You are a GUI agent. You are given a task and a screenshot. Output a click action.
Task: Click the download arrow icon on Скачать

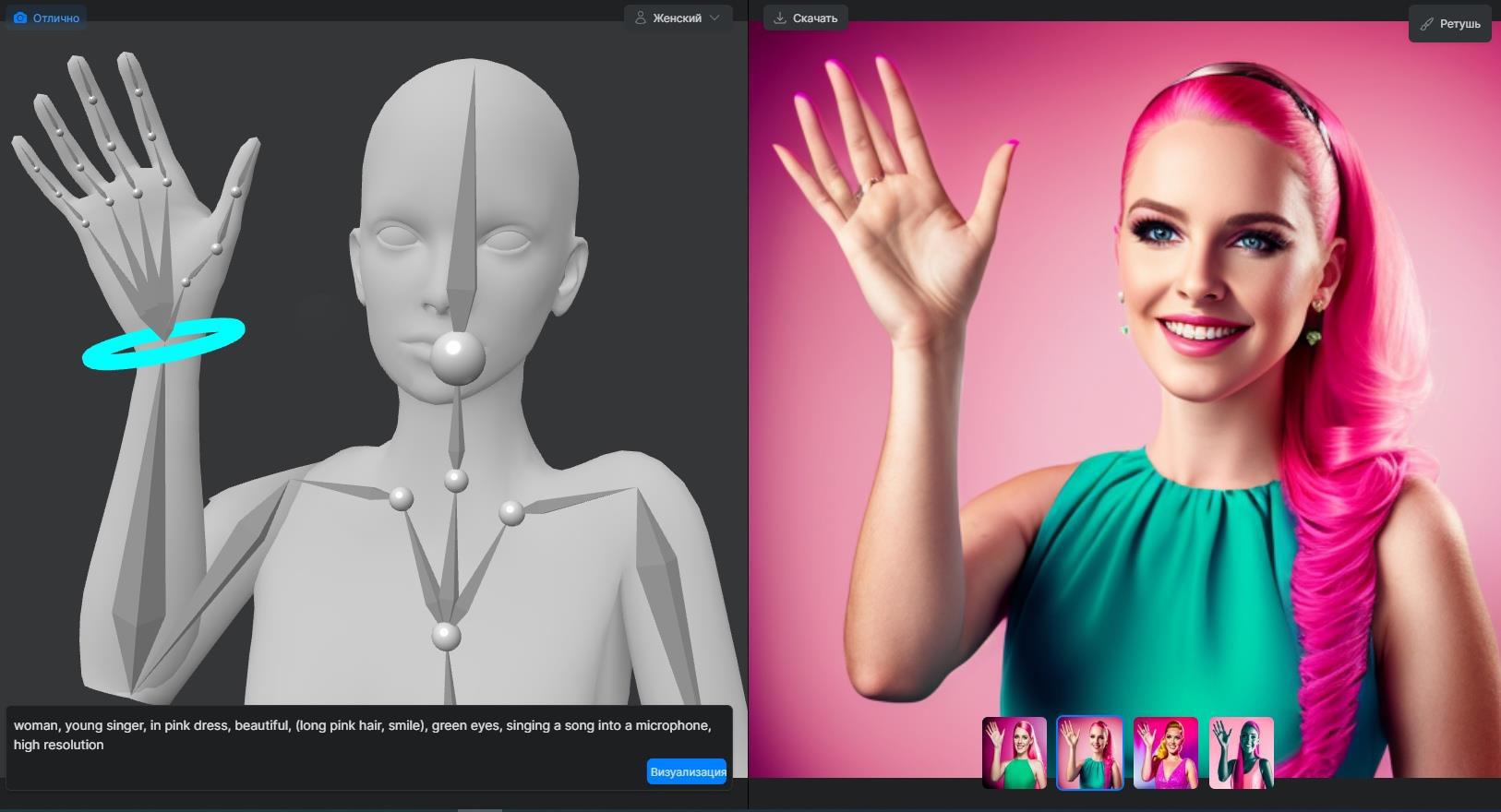point(780,18)
